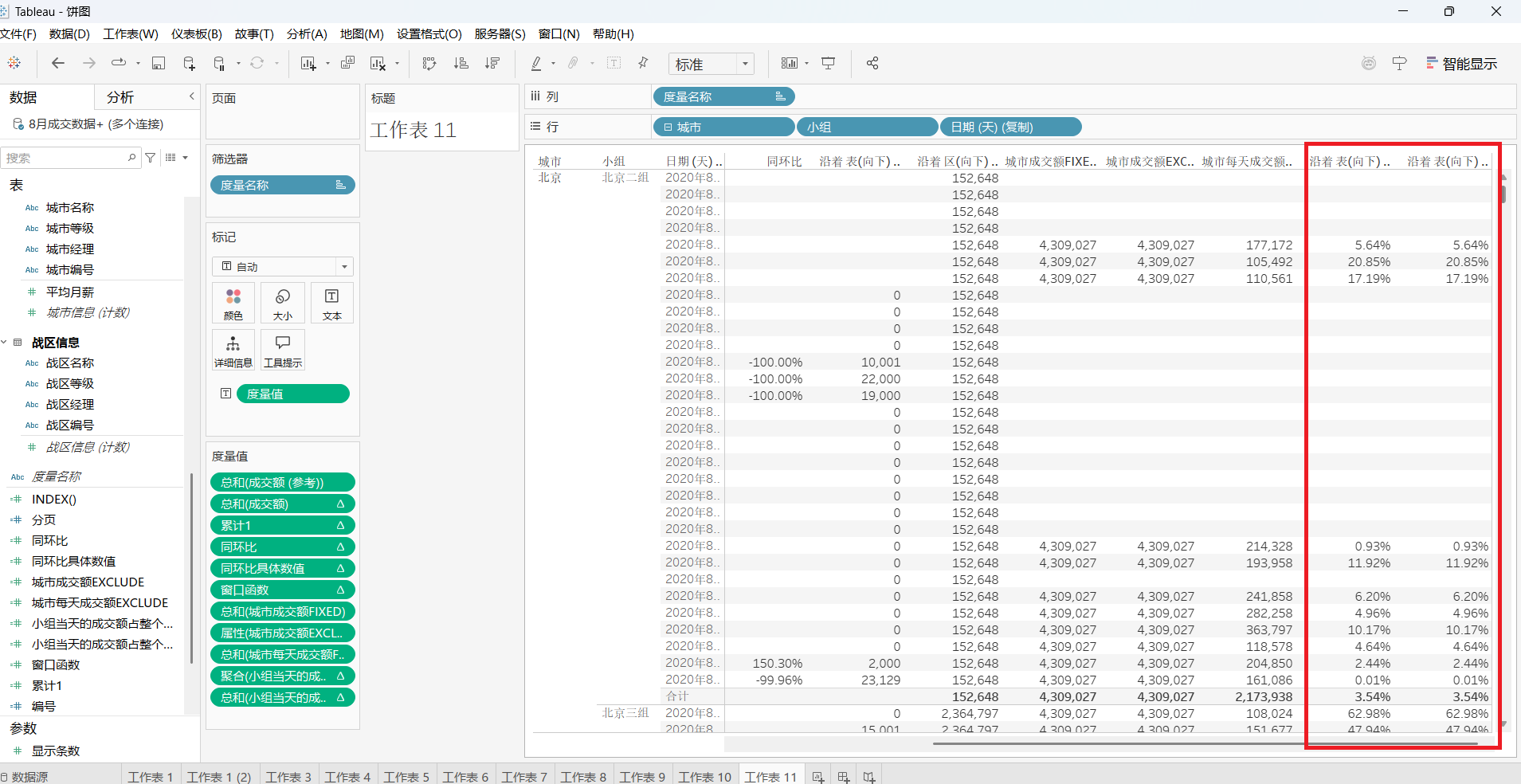
Task: Open the 智能显示 Show Me panel
Action: pos(1461,64)
